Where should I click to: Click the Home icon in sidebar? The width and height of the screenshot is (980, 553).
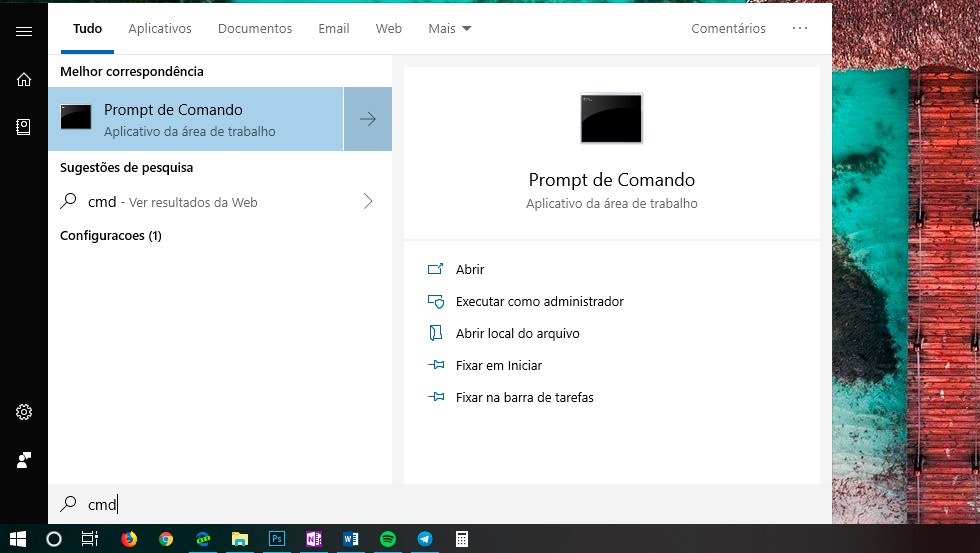[x=24, y=79]
